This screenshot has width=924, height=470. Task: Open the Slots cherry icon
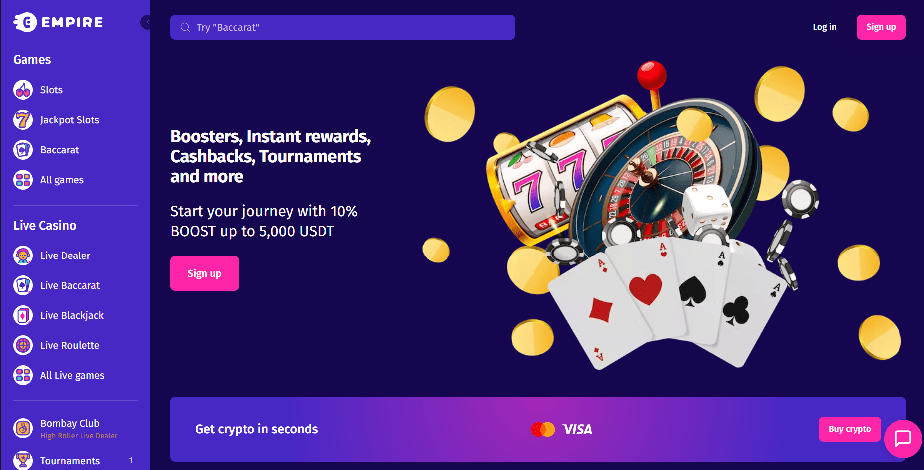[x=23, y=90]
